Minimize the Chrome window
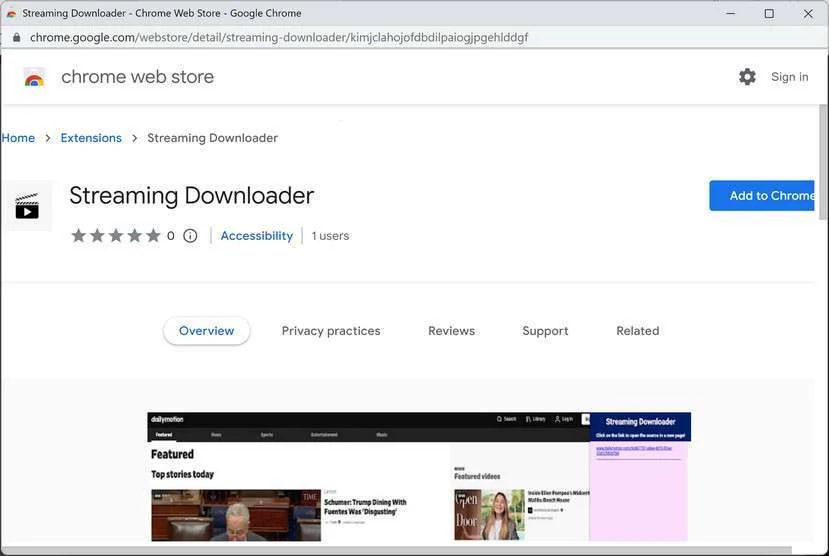This screenshot has width=829, height=556. (x=731, y=14)
